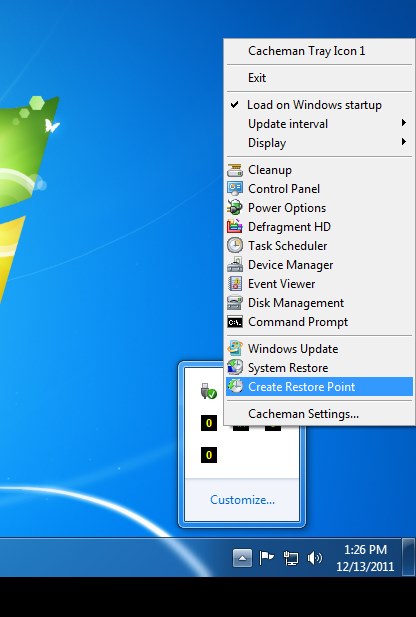The image size is (416, 617).
Task: Click the System Restore icon
Action: (x=235, y=368)
